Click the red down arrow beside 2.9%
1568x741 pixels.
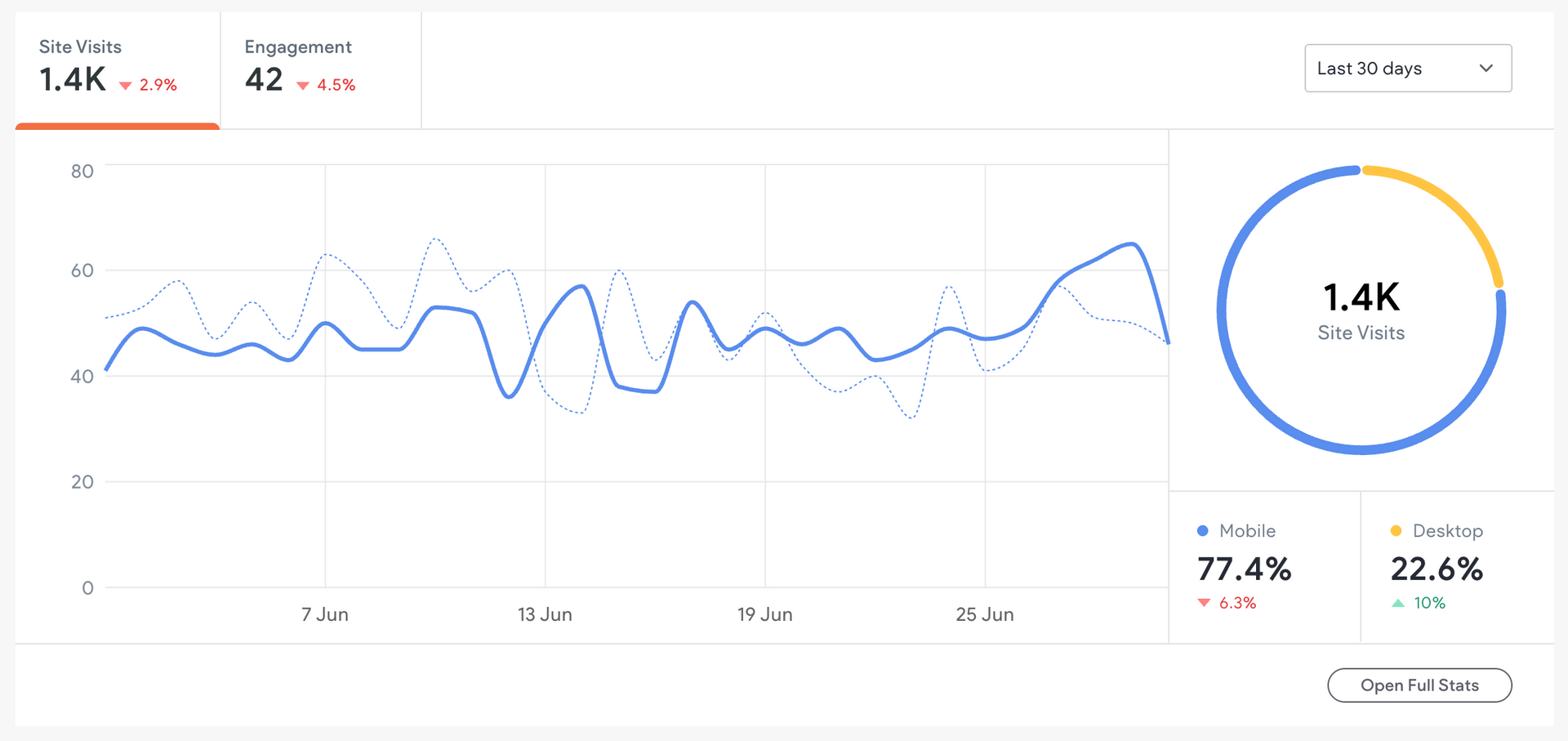coord(126,86)
